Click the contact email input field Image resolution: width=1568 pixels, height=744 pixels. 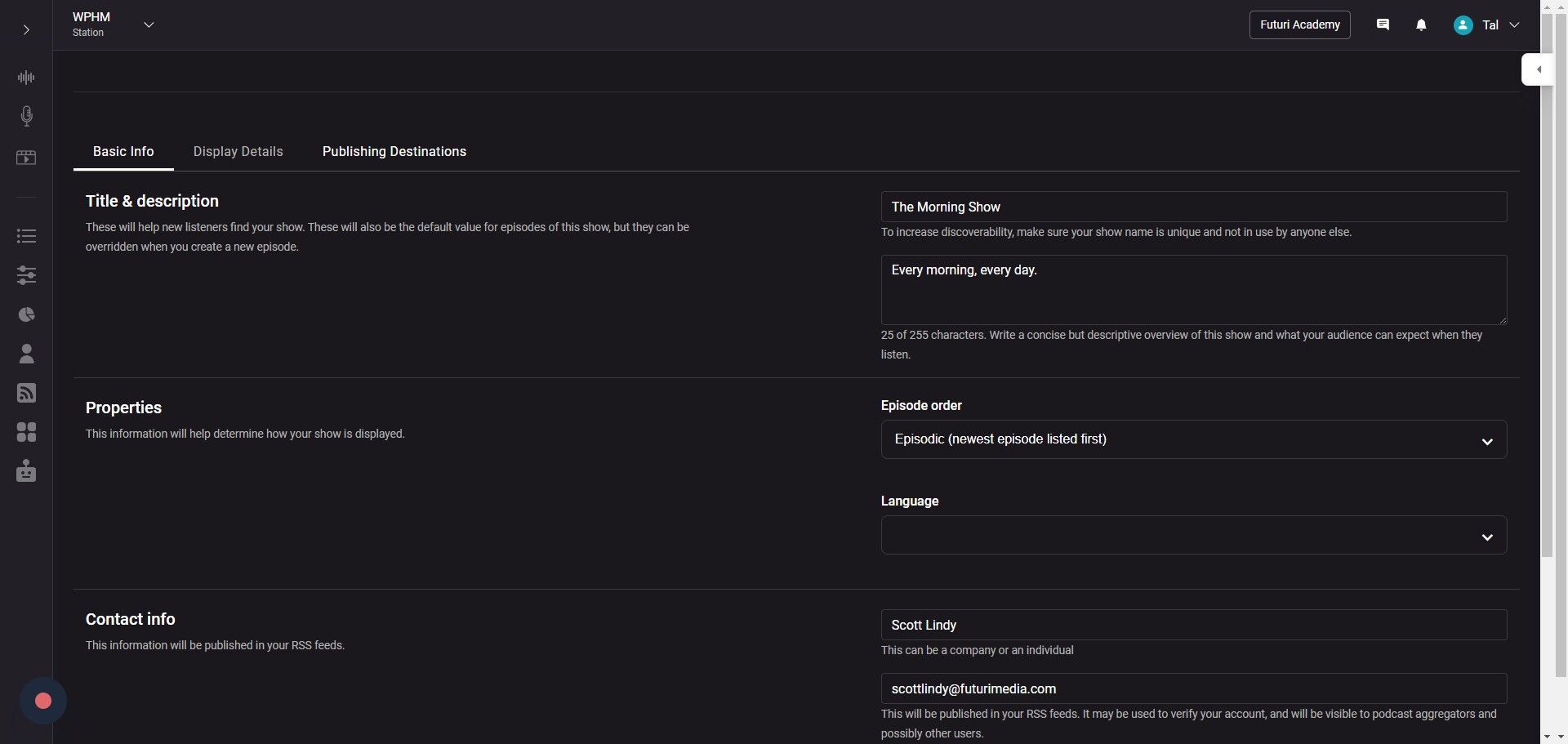point(1193,689)
